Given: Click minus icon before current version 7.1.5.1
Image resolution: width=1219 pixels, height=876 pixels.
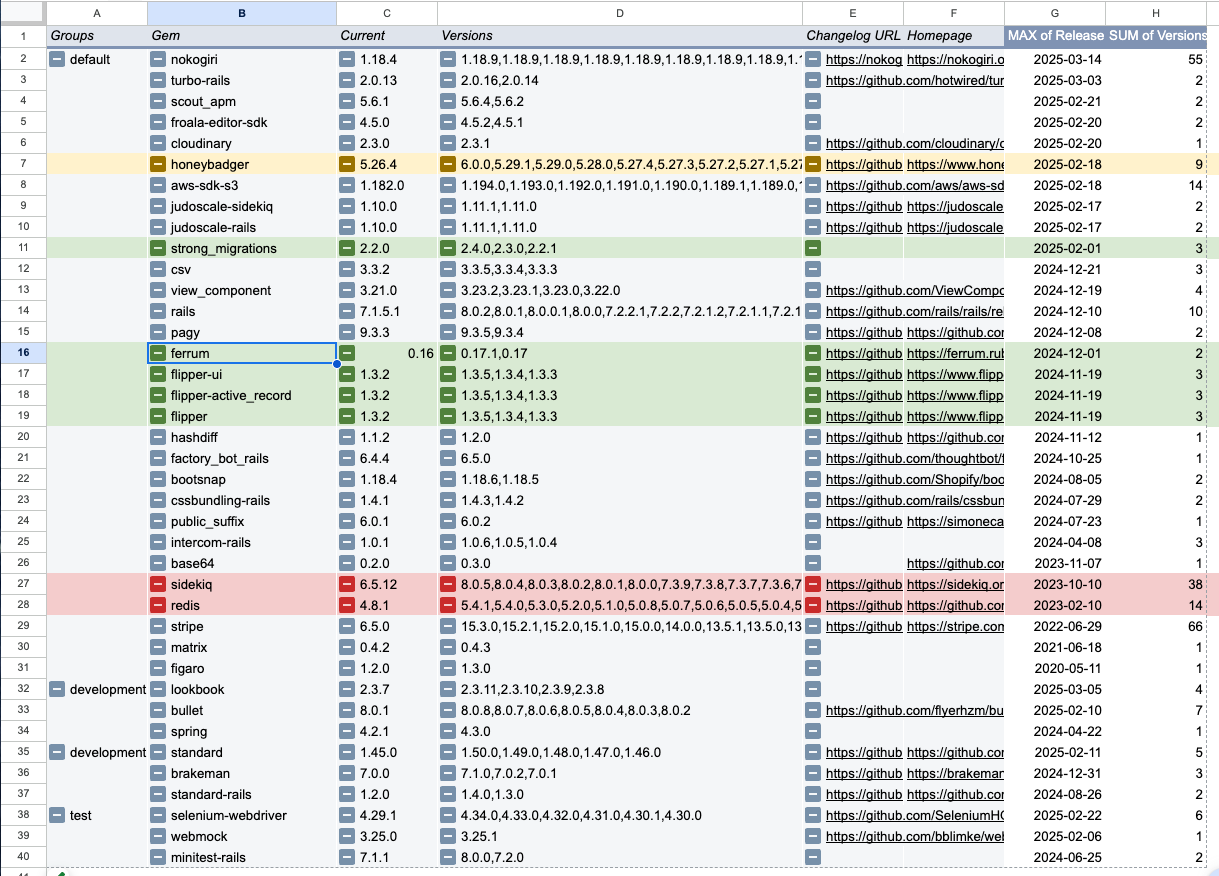Looking at the screenshot, I should [x=347, y=312].
